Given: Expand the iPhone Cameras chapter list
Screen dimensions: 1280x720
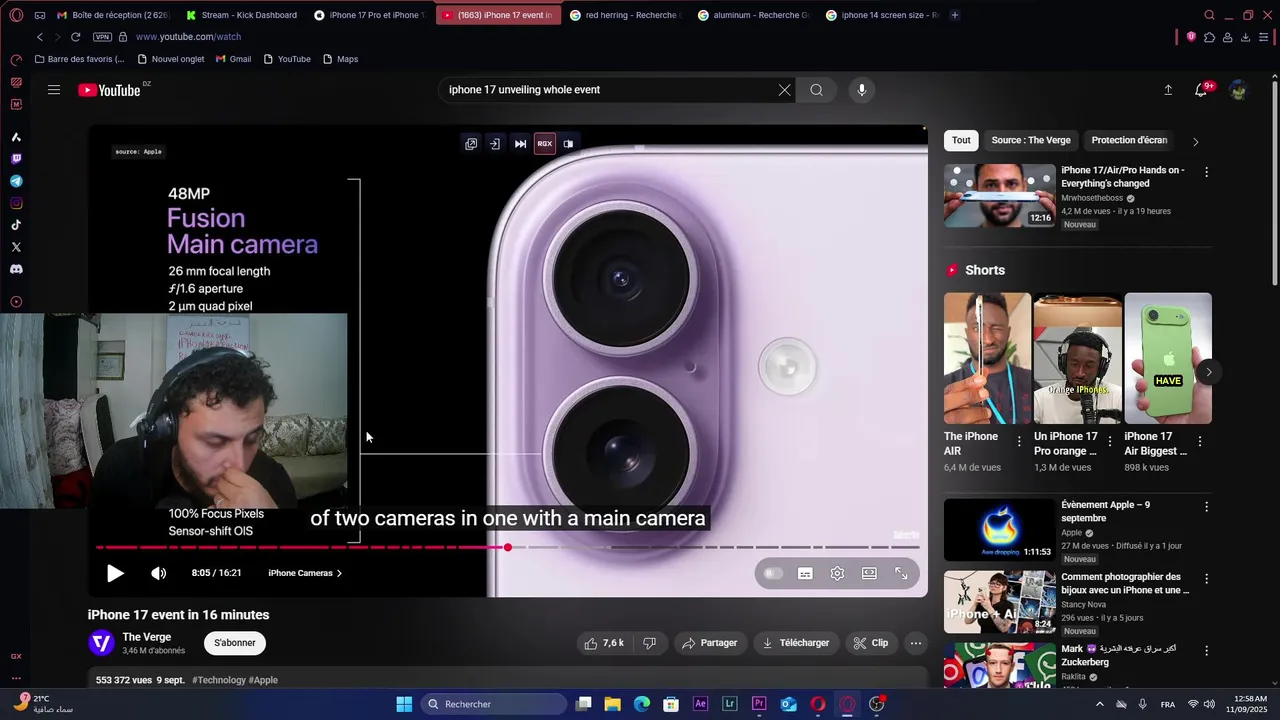Looking at the screenshot, I should click(x=305, y=573).
